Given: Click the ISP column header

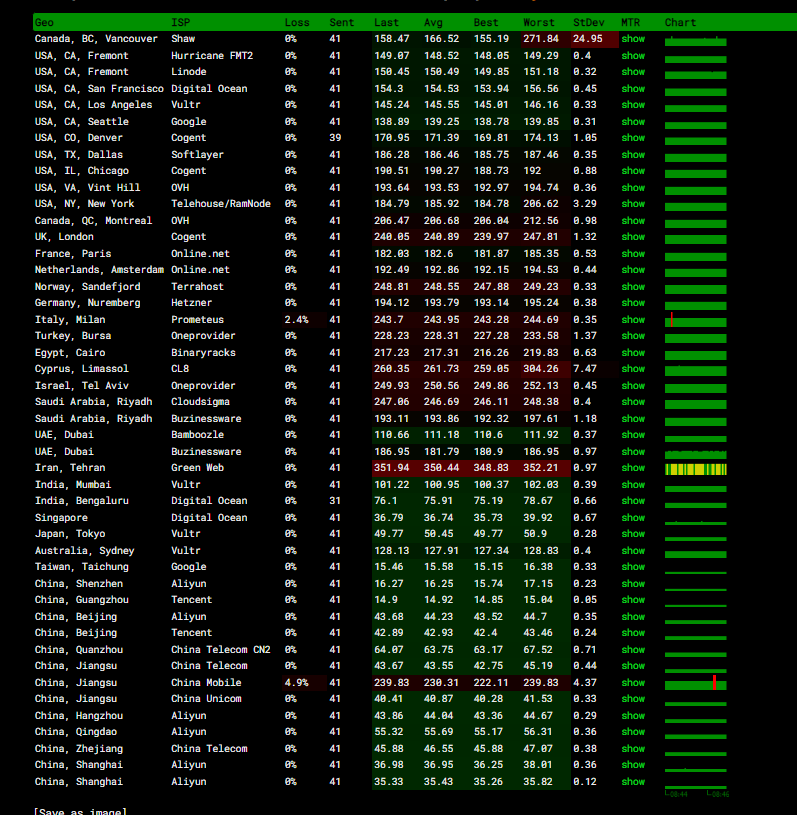Looking at the screenshot, I should (181, 22).
